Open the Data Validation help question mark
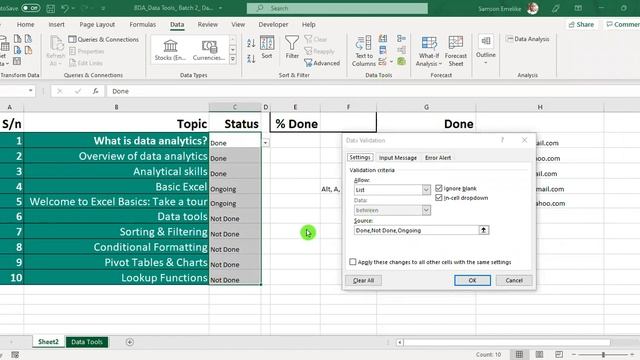640x360 pixels. (502, 140)
